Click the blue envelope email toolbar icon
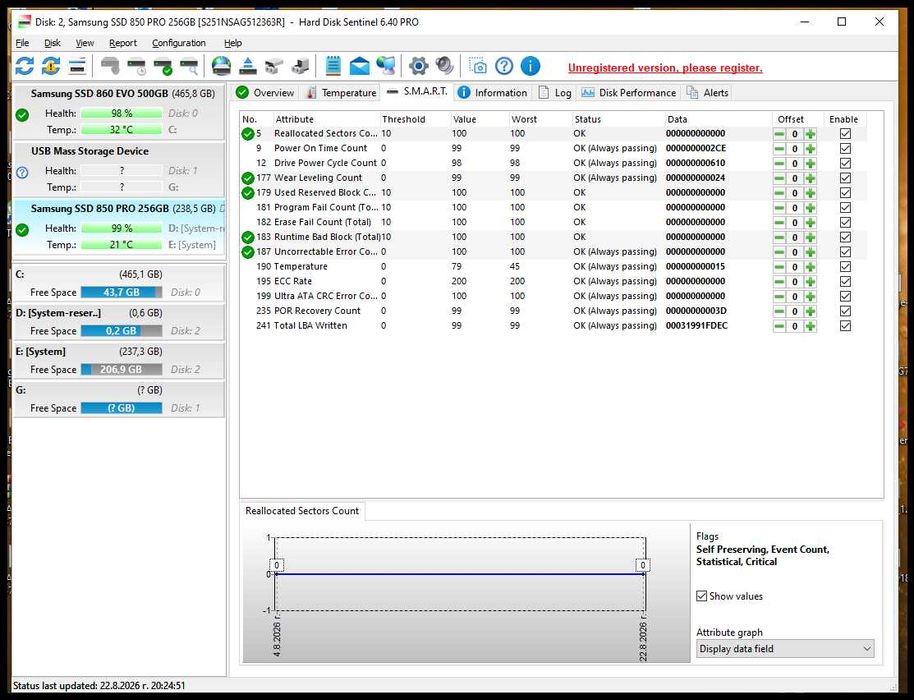 [359, 66]
